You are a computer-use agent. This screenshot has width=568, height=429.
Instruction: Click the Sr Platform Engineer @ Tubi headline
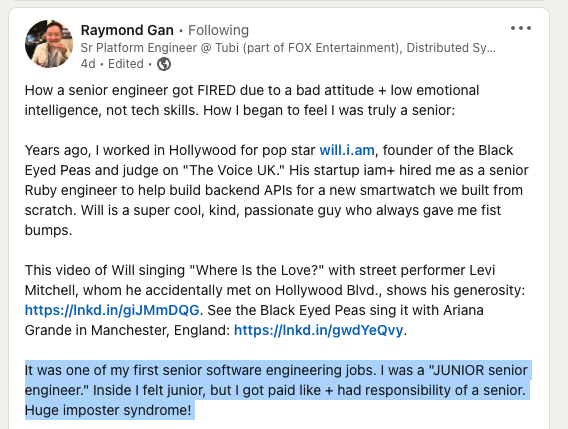tap(288, 47)
